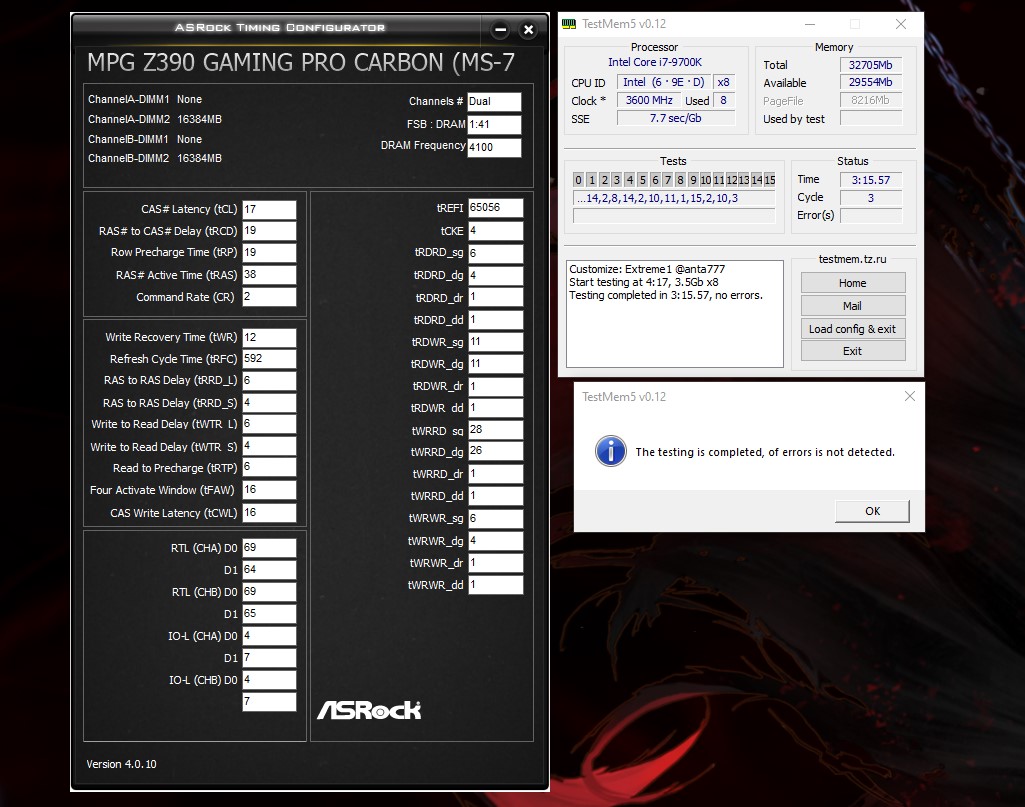1025x807 pixels.
Task: Click the Cycle value 3 in Status
Action: 871,197
